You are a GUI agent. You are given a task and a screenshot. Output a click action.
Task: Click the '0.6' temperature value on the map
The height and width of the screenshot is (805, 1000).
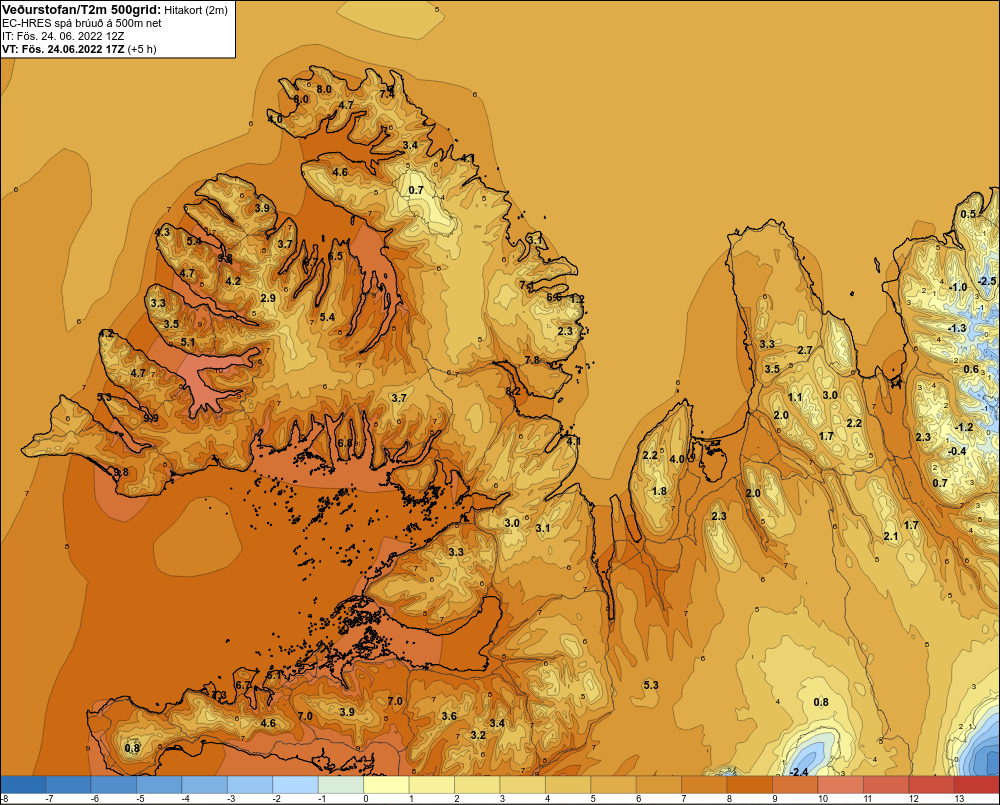971,369
